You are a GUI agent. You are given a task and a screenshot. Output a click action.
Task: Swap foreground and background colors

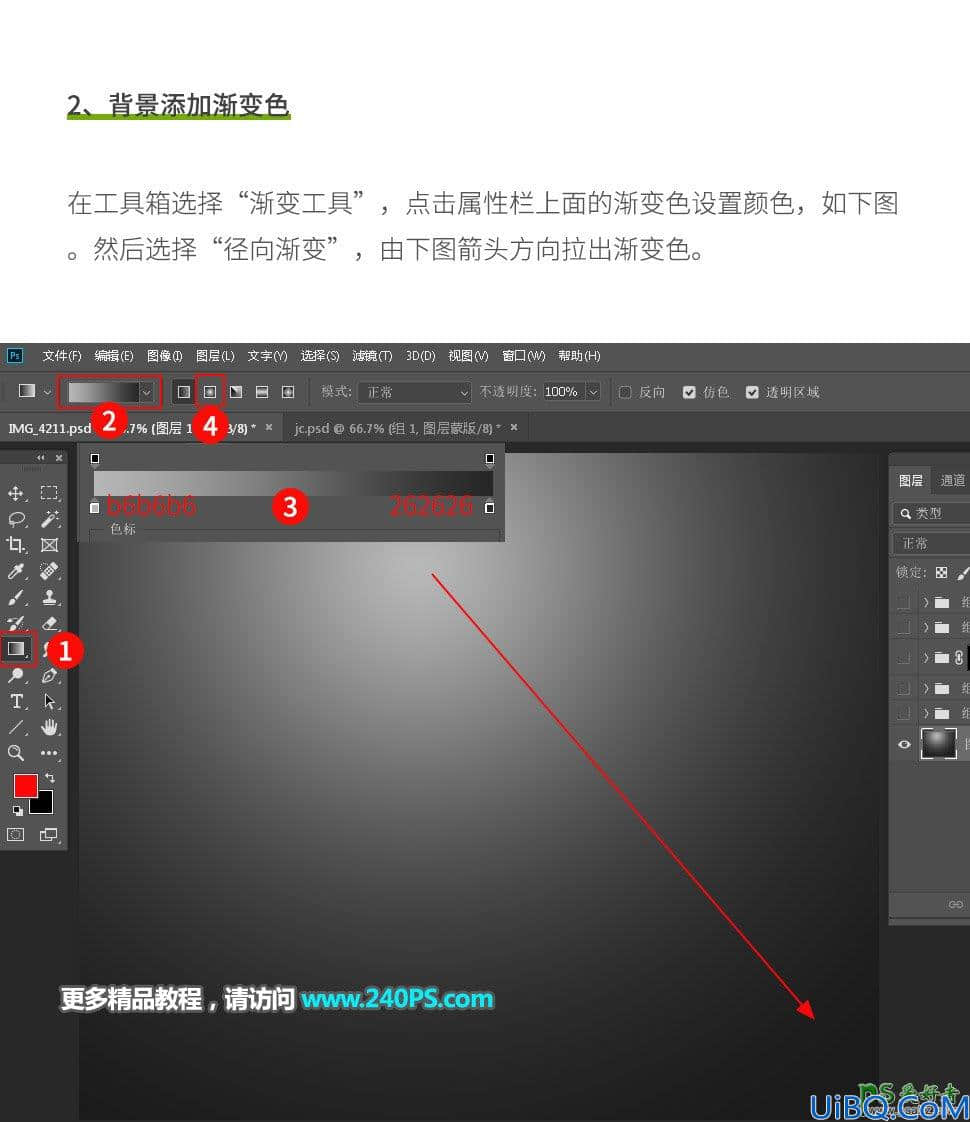(x=49, y=777)
